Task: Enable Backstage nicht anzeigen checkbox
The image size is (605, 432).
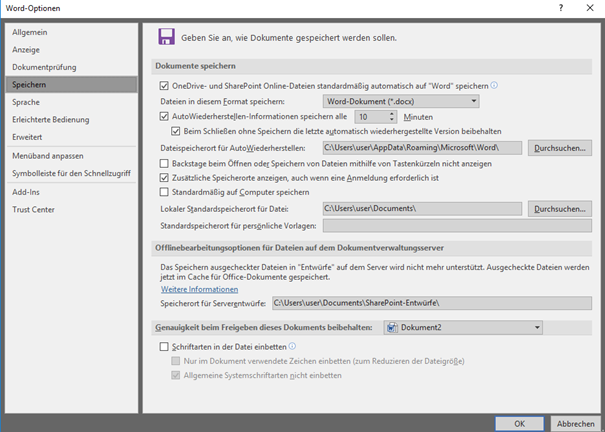Action: click(165, 163)
